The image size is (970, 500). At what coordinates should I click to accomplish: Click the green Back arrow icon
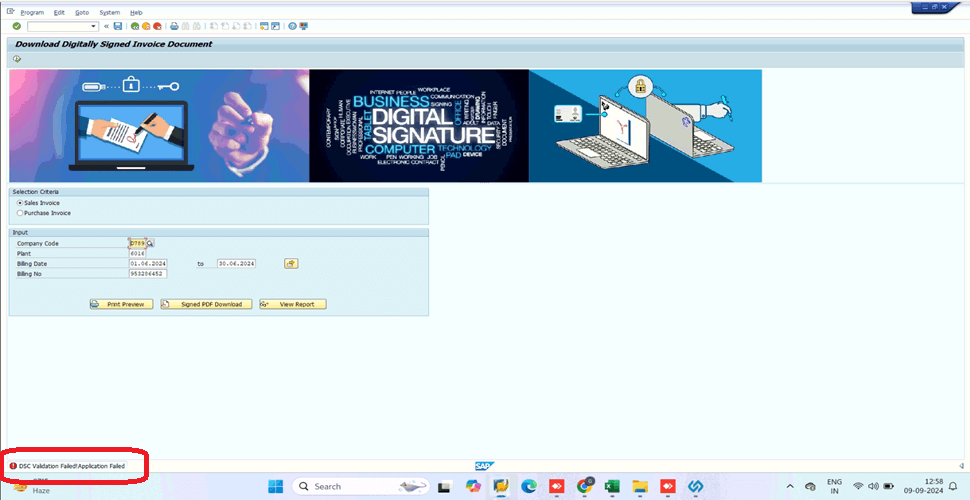pyautogui.click(x=134, y=26)
